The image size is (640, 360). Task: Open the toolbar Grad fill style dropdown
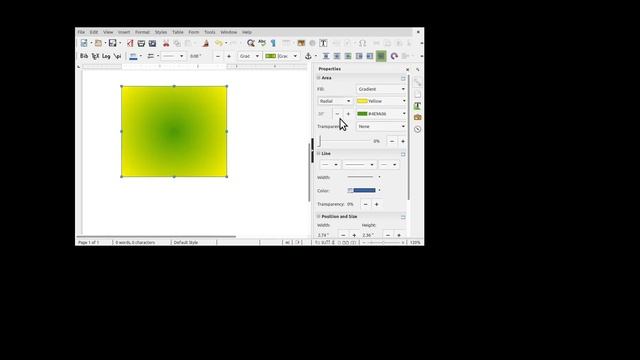pyautogui.click(x=249, y=56)
